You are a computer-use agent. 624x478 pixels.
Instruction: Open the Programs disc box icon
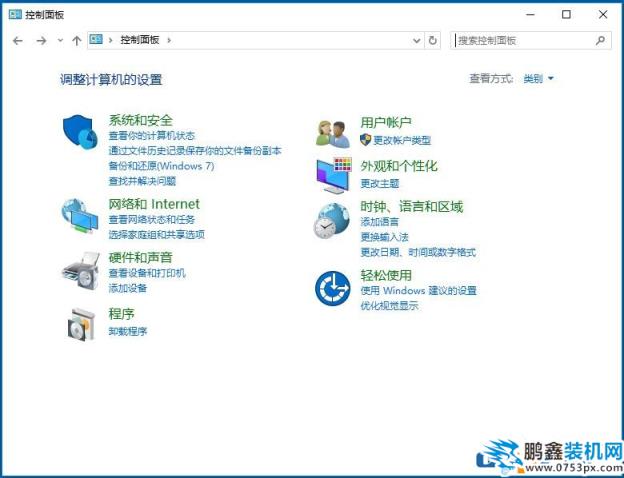click(x=81, y=324)
